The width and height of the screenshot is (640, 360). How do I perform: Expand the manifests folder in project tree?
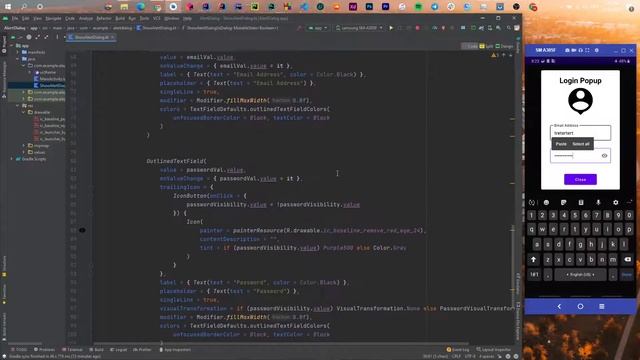[x=18, y=52]
